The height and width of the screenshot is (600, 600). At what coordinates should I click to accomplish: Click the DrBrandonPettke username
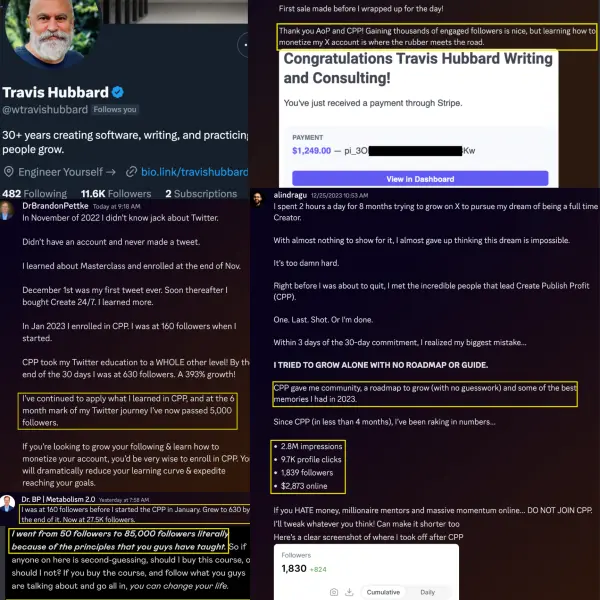(55, 206)
